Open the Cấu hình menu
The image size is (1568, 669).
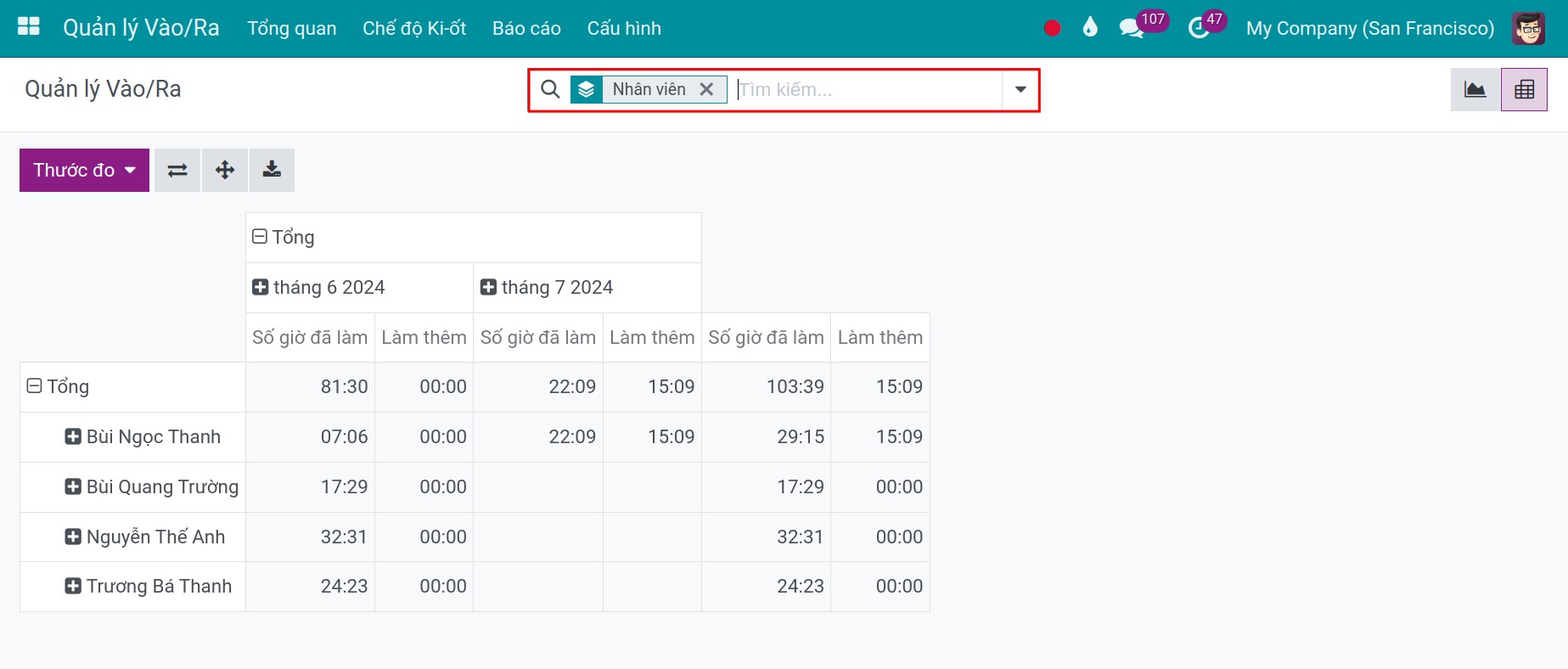point(624,28)
